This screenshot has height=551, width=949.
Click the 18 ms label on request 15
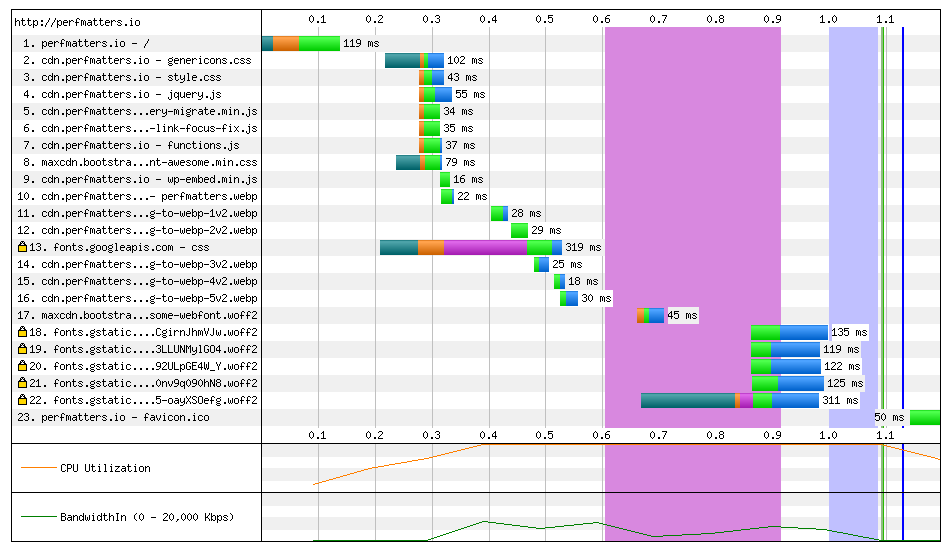point(583,281)
